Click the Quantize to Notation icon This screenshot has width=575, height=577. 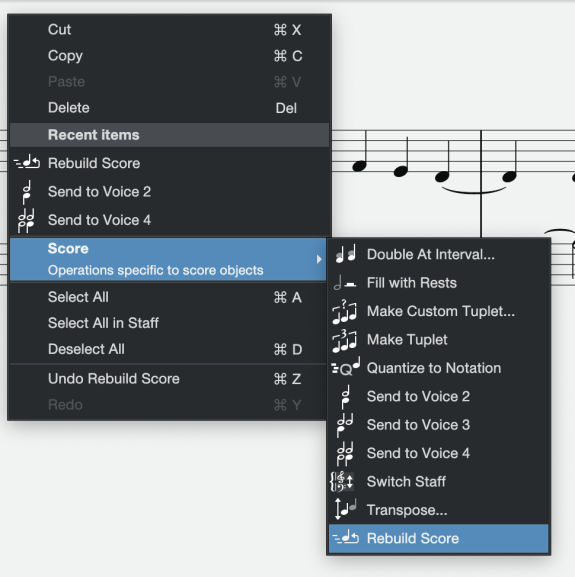coord(345,367)
